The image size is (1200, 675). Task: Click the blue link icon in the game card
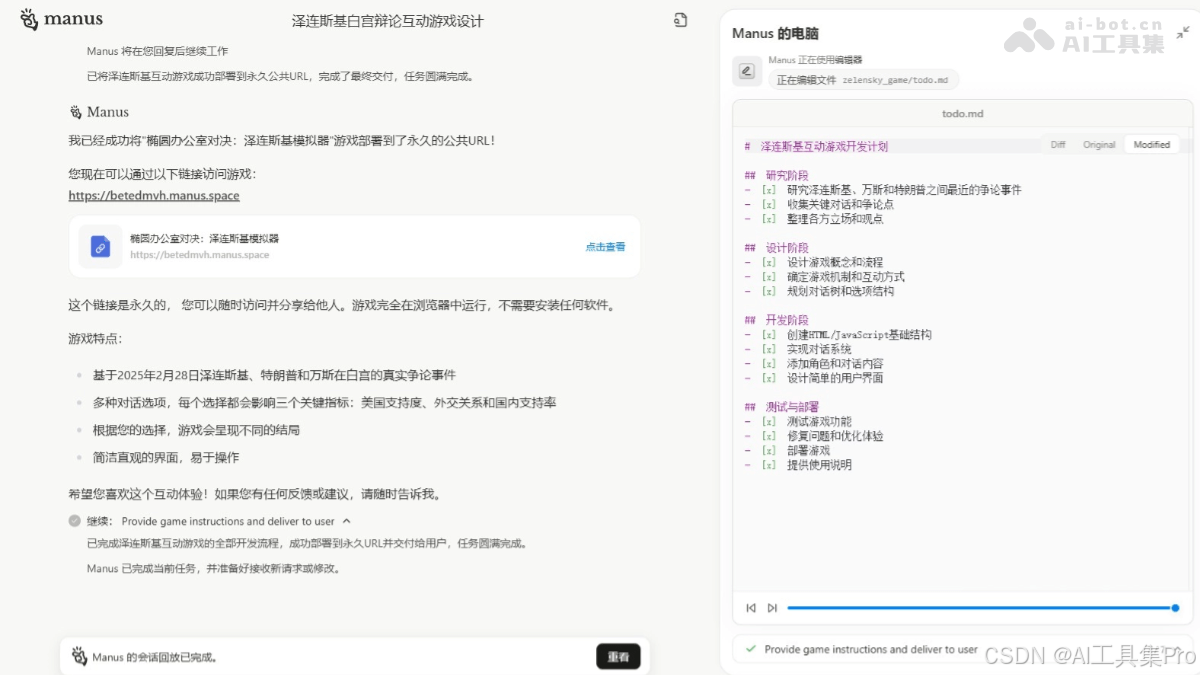[100, 246]
